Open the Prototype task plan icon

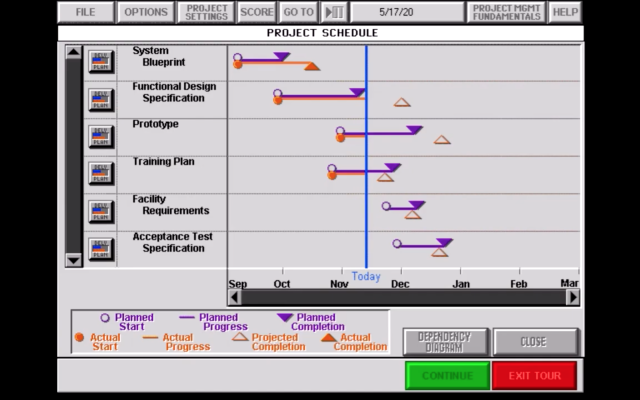(100, 136)
